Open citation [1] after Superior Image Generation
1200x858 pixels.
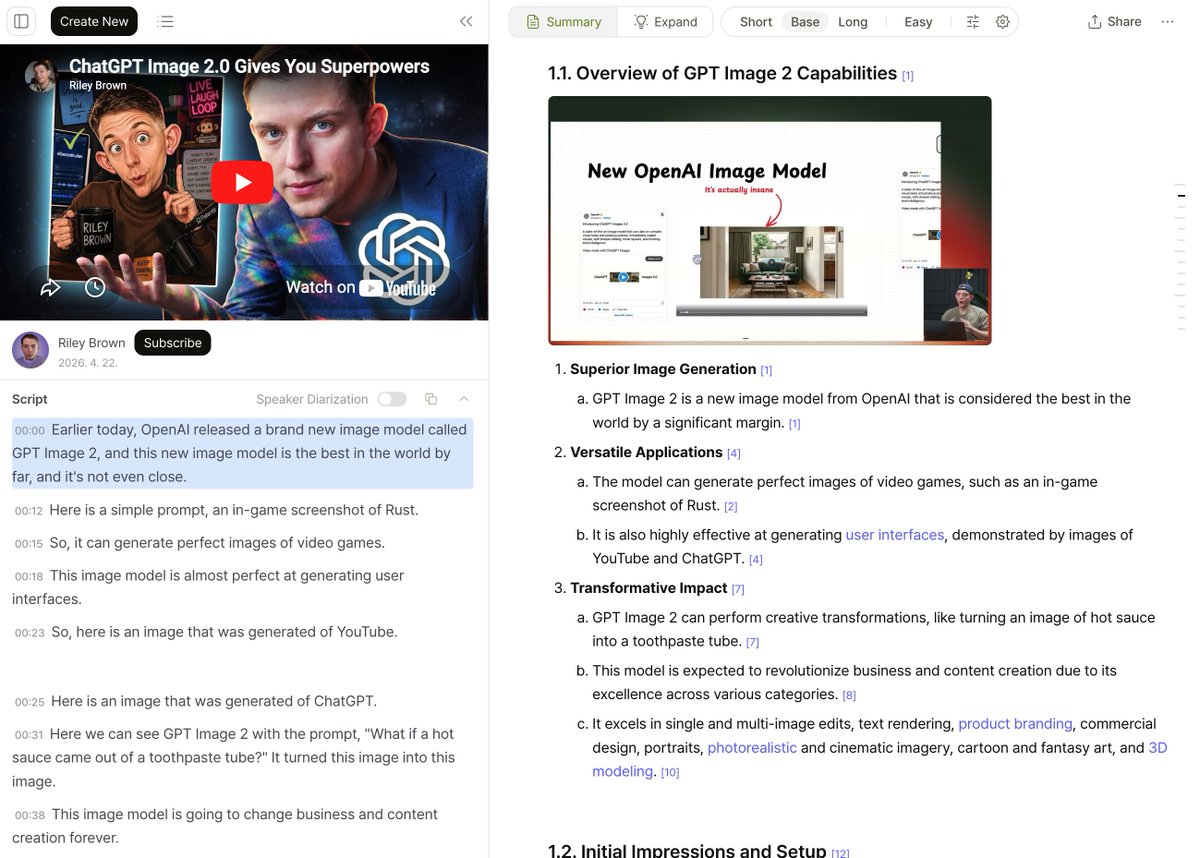tap(766, 371)
